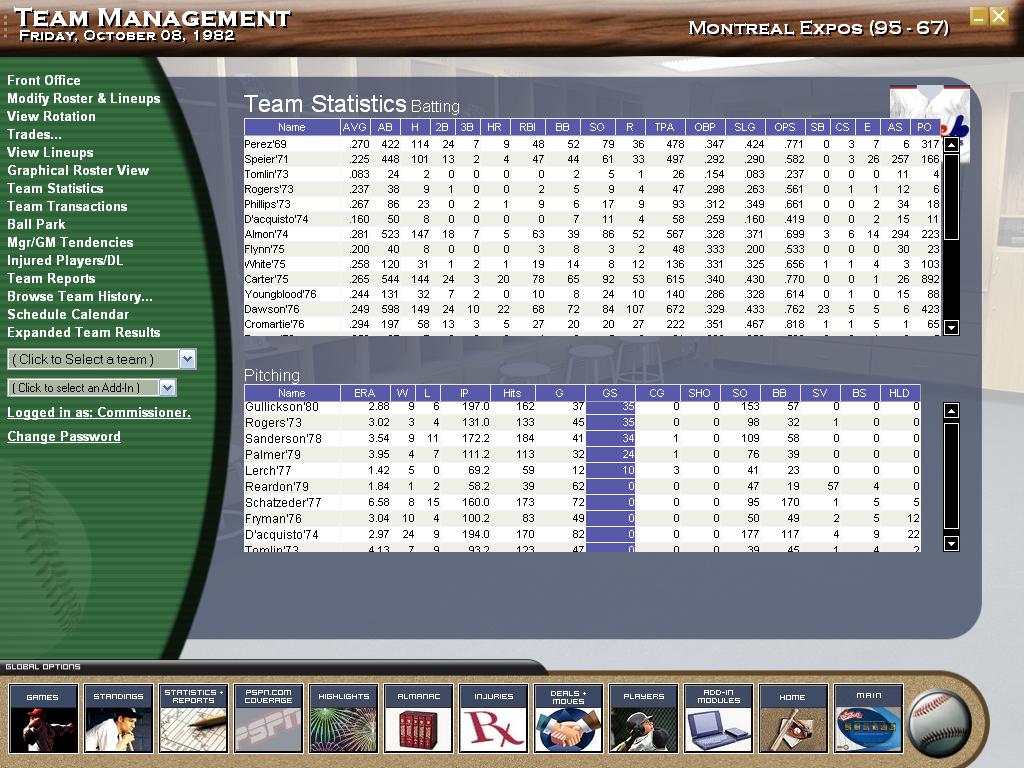Select pitcher Gullickson'80 row name

click(282, 407)
